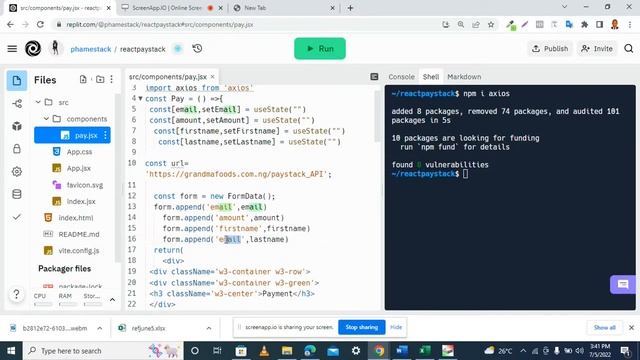Image resolution: width=640 pixels, height=360 pixels.
Task: Collapse the src folder
Action: (38, 102)
